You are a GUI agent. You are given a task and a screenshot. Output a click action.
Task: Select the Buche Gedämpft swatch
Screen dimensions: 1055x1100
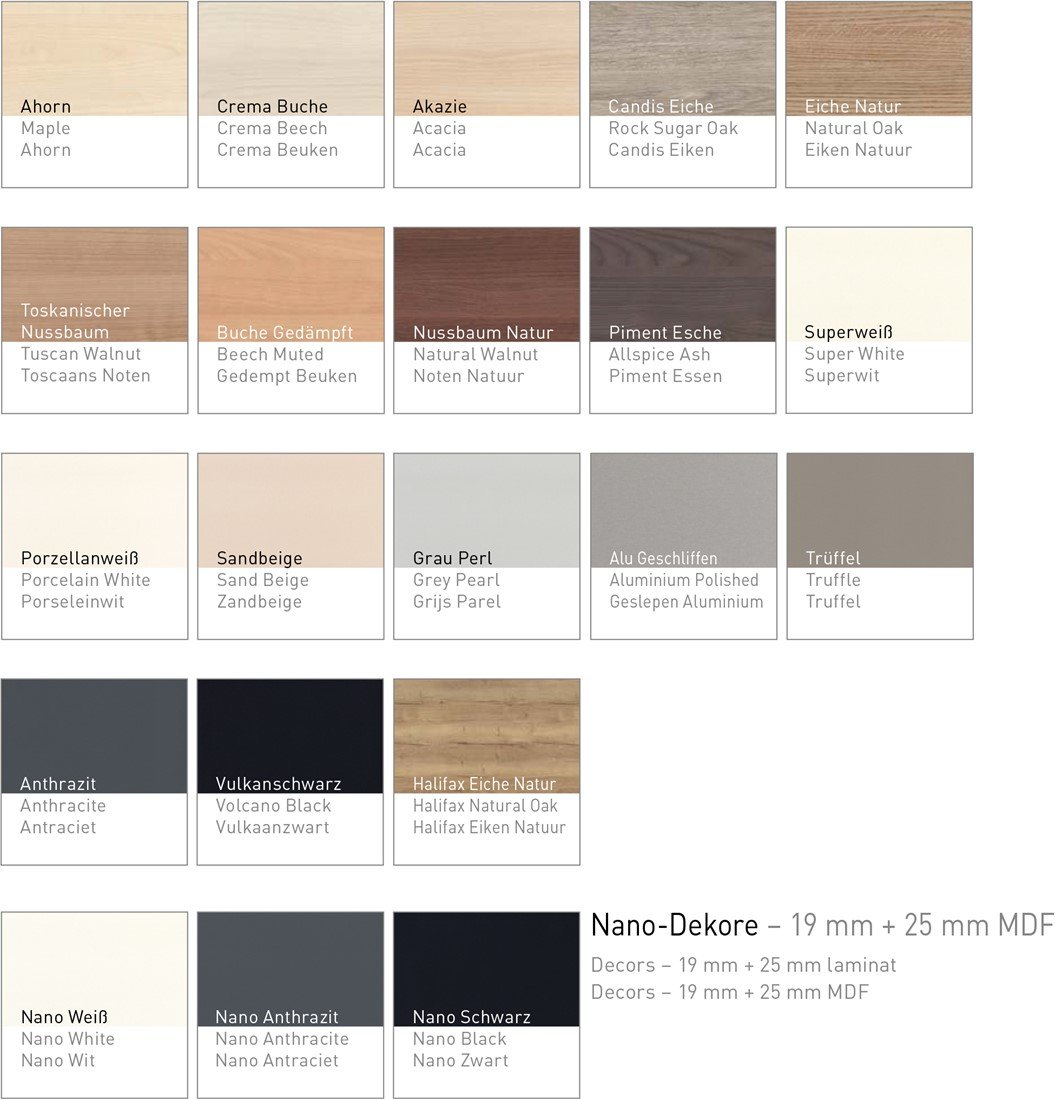point(290,285)
